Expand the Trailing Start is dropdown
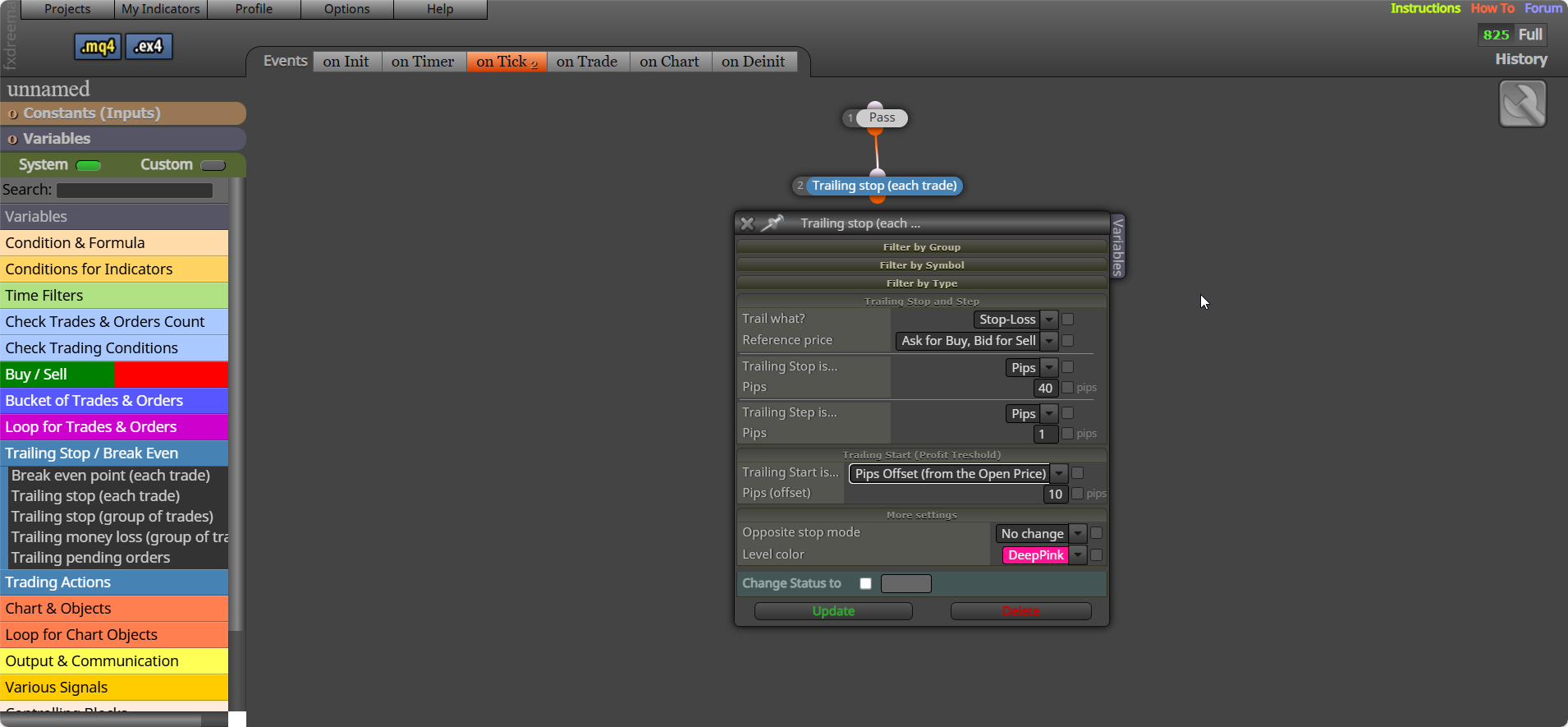Screen dimensions: 1568x727 958,474
